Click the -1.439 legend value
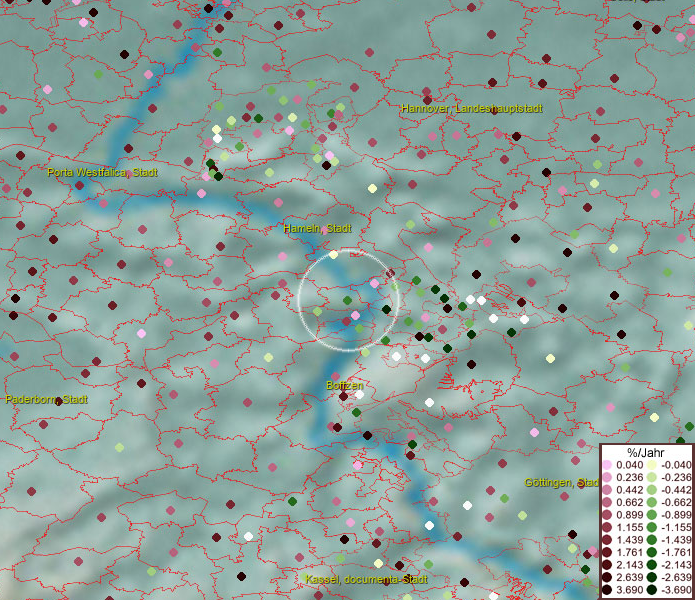This screenshot has width=695, height=600. coord(676,540)
